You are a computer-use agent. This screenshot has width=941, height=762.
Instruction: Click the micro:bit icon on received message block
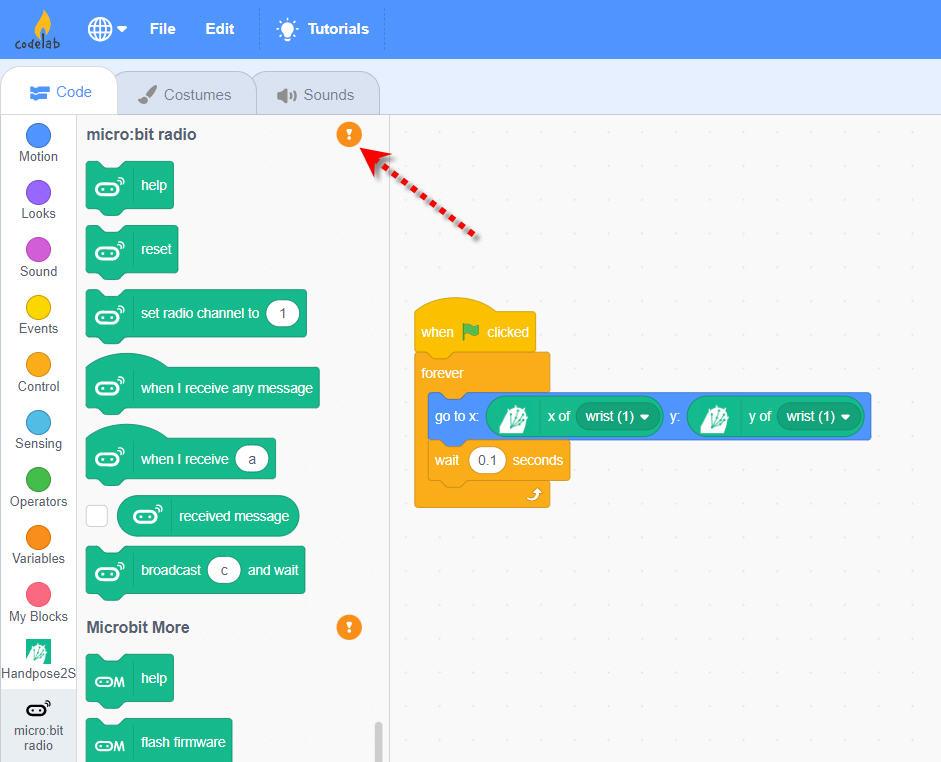[x=148, y=515]
